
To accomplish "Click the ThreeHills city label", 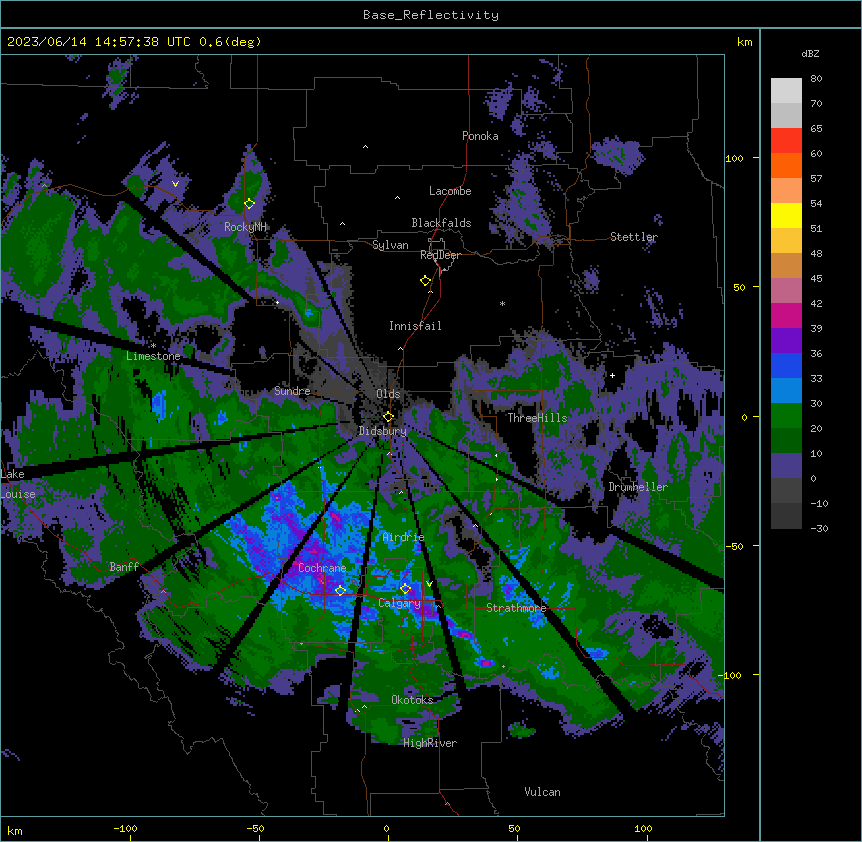I will (537, 418).
